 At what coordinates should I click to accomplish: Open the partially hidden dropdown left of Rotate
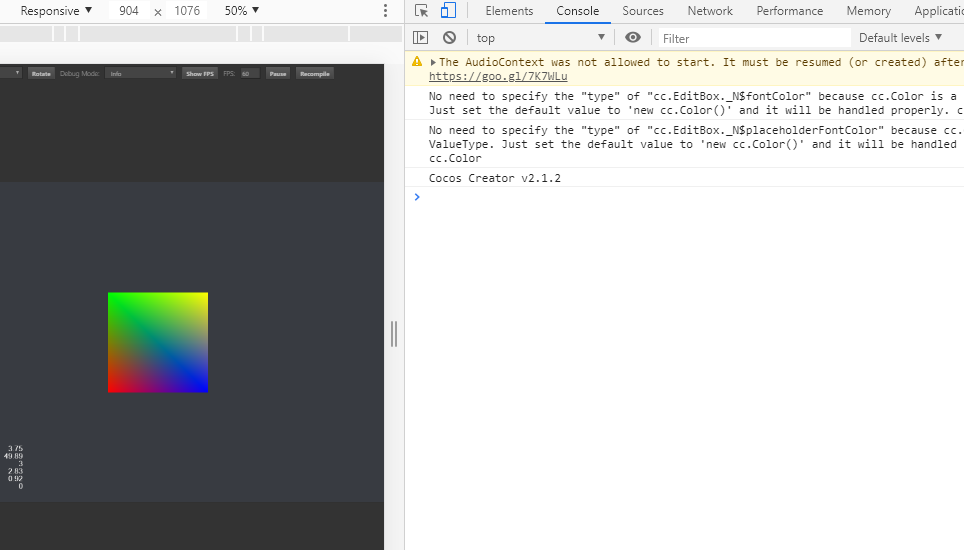click(x=11, y=73)
